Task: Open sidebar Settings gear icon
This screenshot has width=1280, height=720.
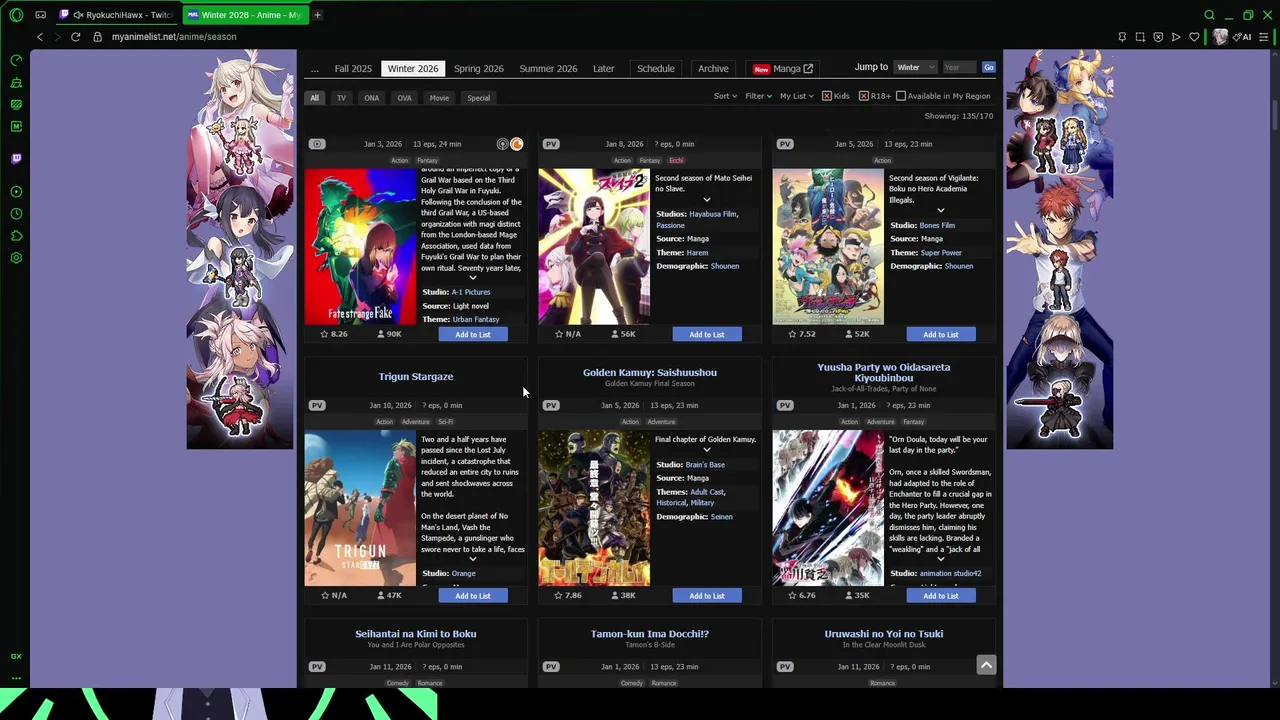Action: click(16, 258)
